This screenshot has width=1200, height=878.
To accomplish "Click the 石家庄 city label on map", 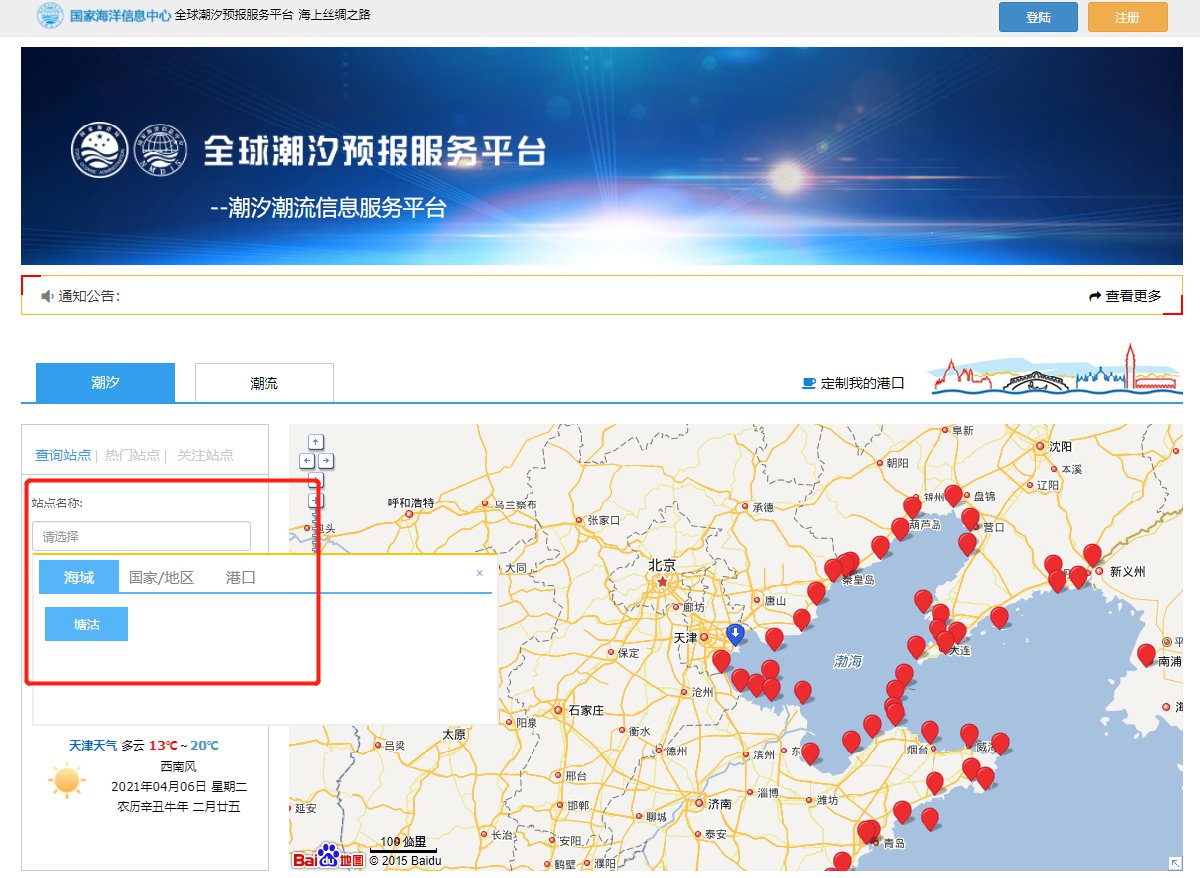I will (586, 710).
